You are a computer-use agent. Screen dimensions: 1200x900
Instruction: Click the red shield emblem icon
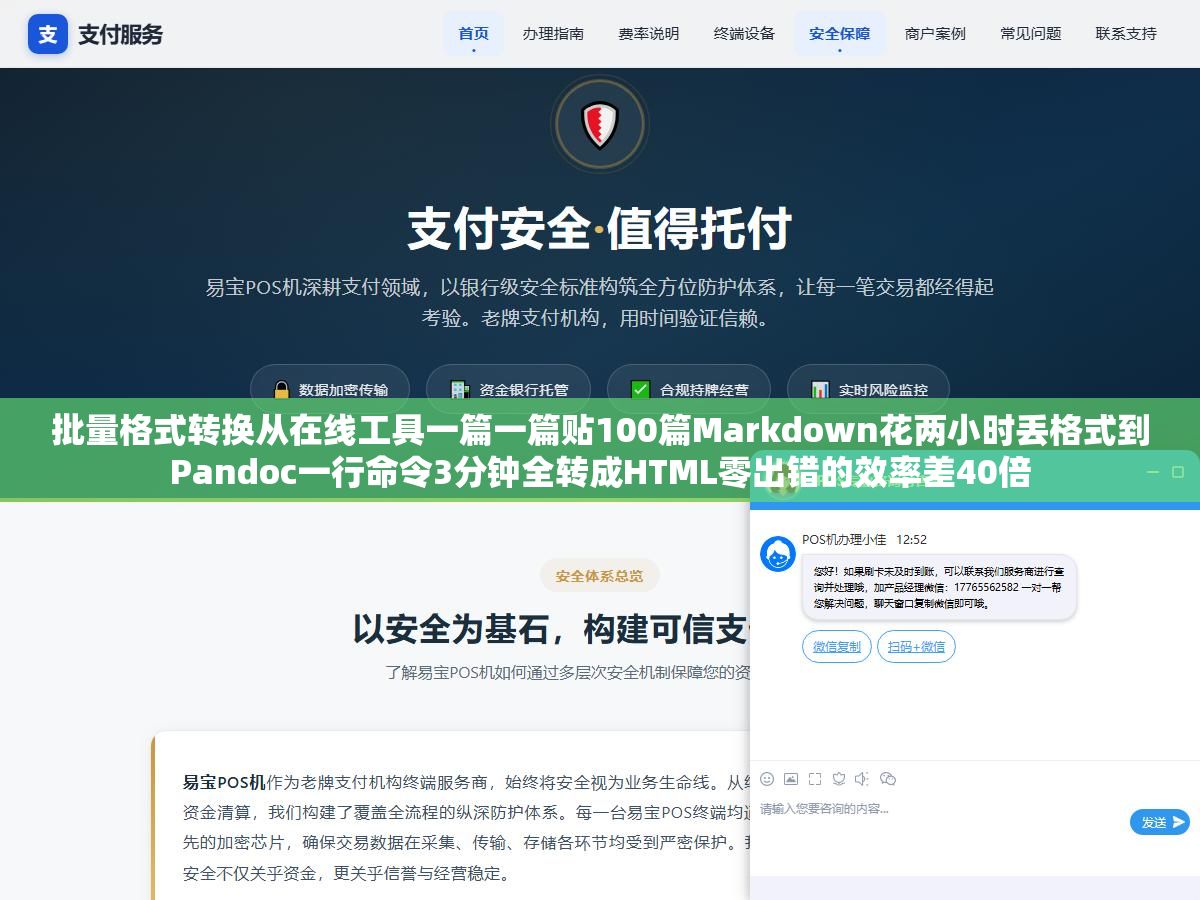600,126
